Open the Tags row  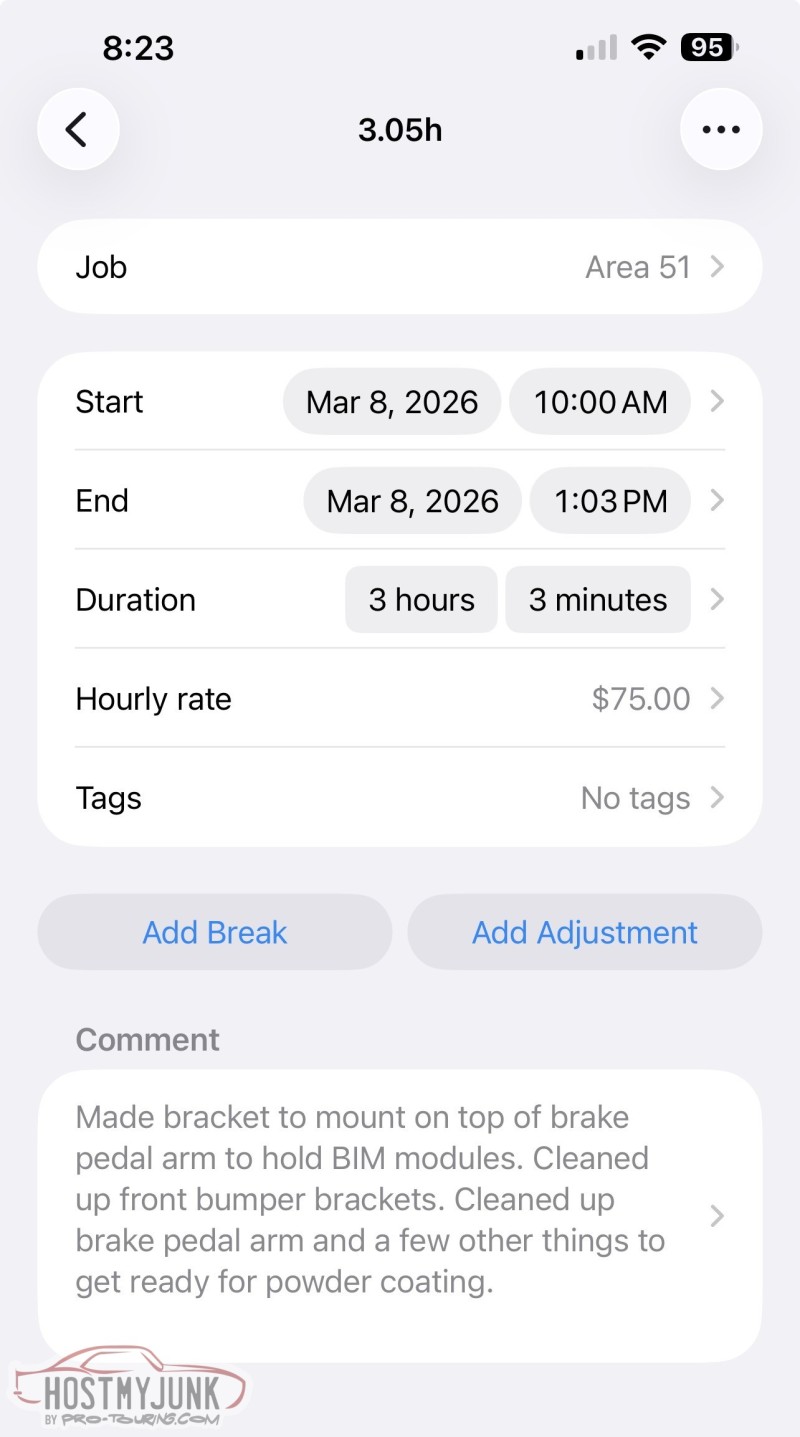click(400, 798)
